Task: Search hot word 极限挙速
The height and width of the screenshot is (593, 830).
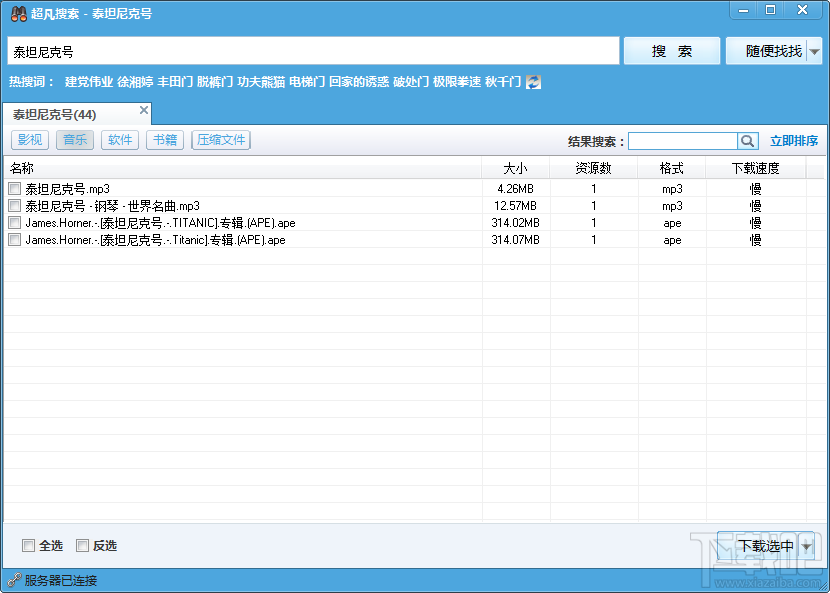Action: (457, 82)
